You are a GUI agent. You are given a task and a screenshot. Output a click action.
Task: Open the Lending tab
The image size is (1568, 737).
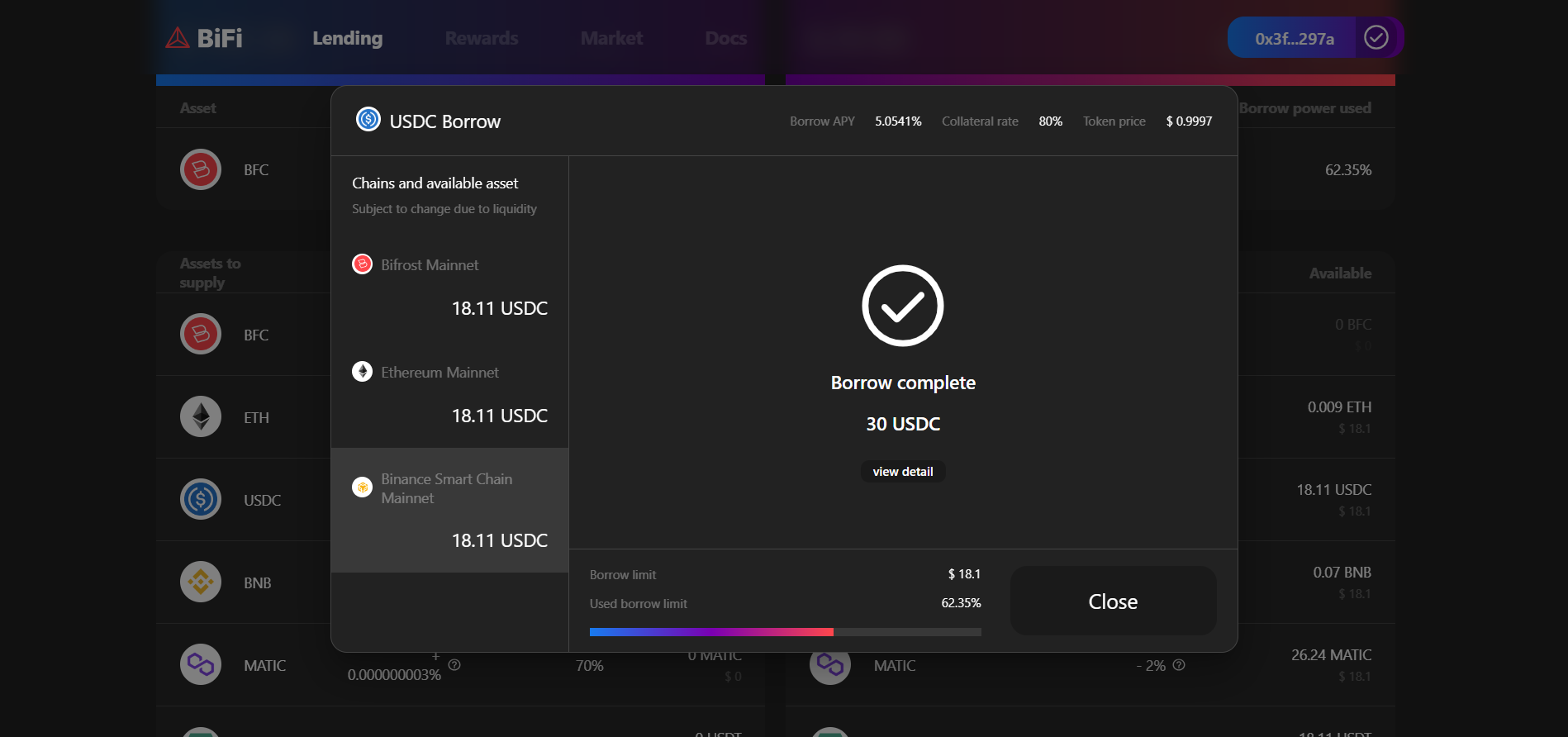tap(347, 38)
